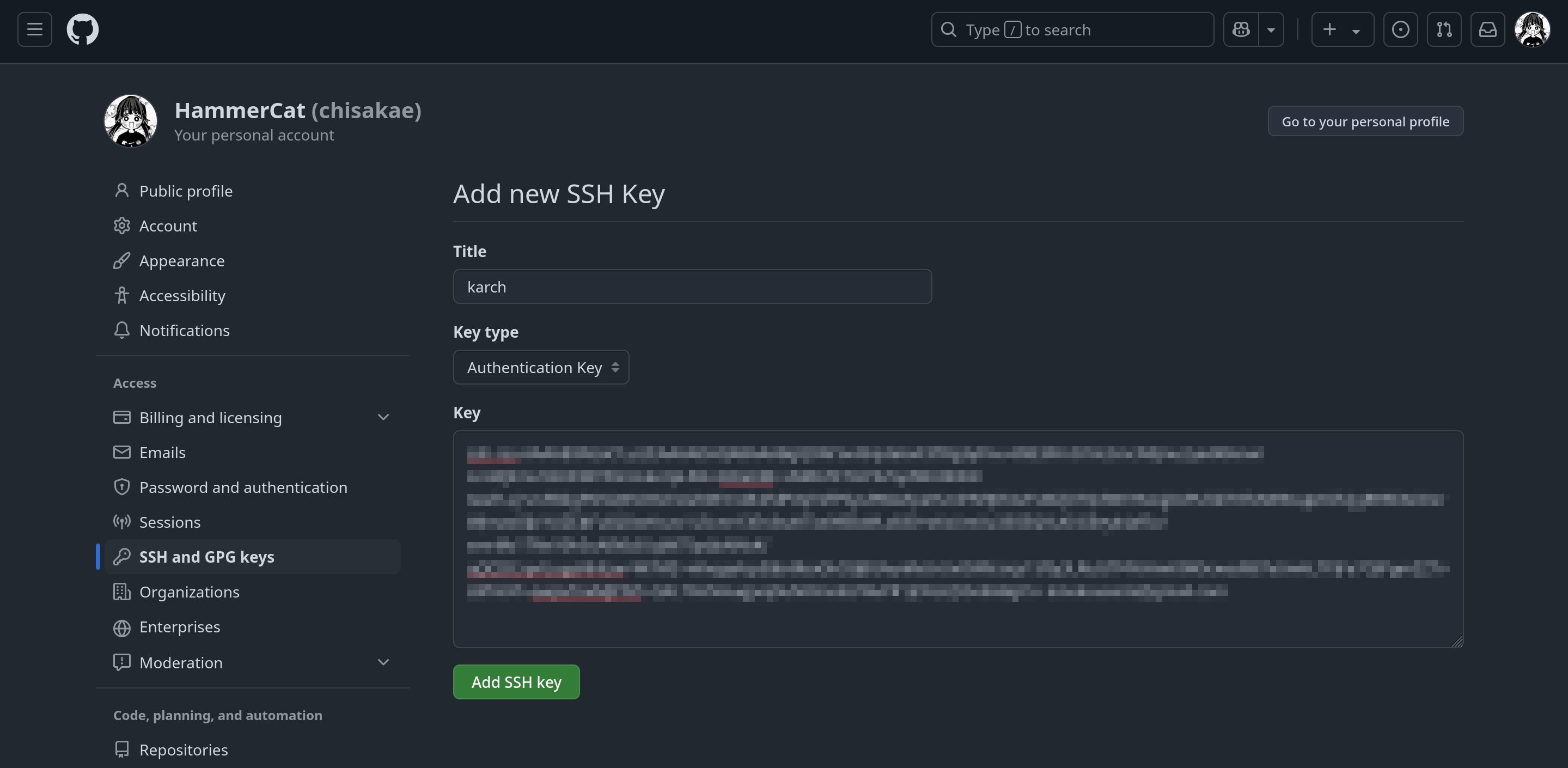The height and width of the screenshot is (768, 1568).
Task: Click the Notifications bell icon
Action: pos(122,331)
